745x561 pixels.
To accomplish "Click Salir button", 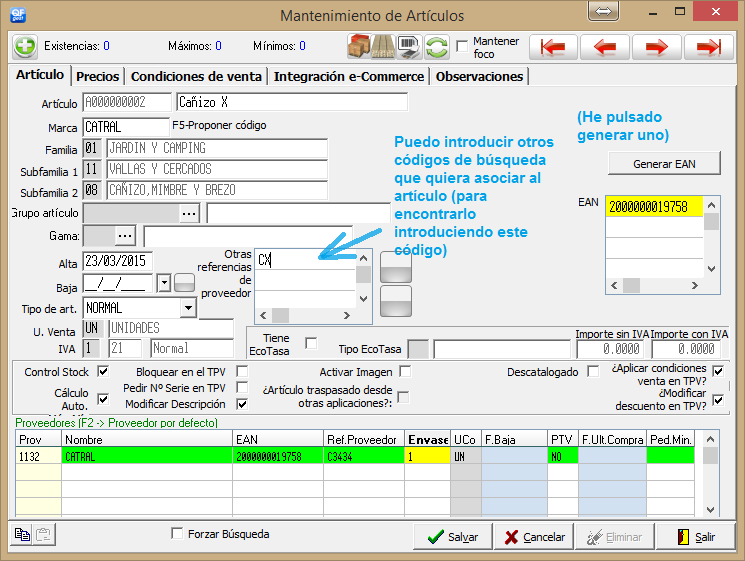I will (696, 537).
